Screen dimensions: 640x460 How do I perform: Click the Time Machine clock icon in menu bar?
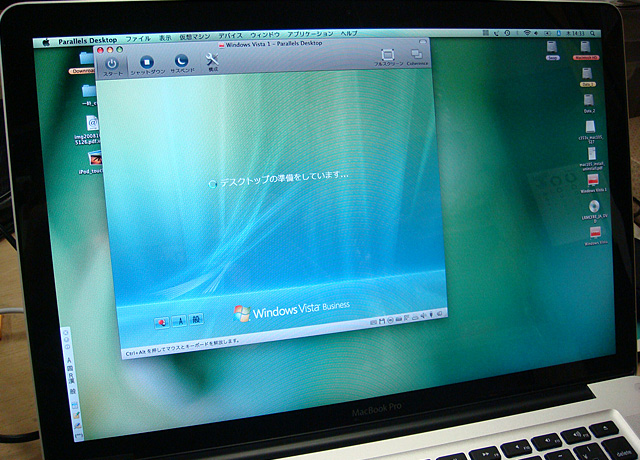(507, 33)
